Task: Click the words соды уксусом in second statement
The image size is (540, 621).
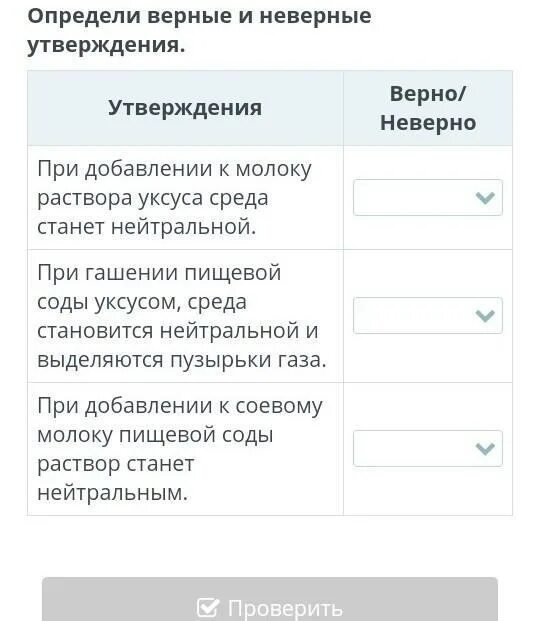Action: click(x=109, y=302)
